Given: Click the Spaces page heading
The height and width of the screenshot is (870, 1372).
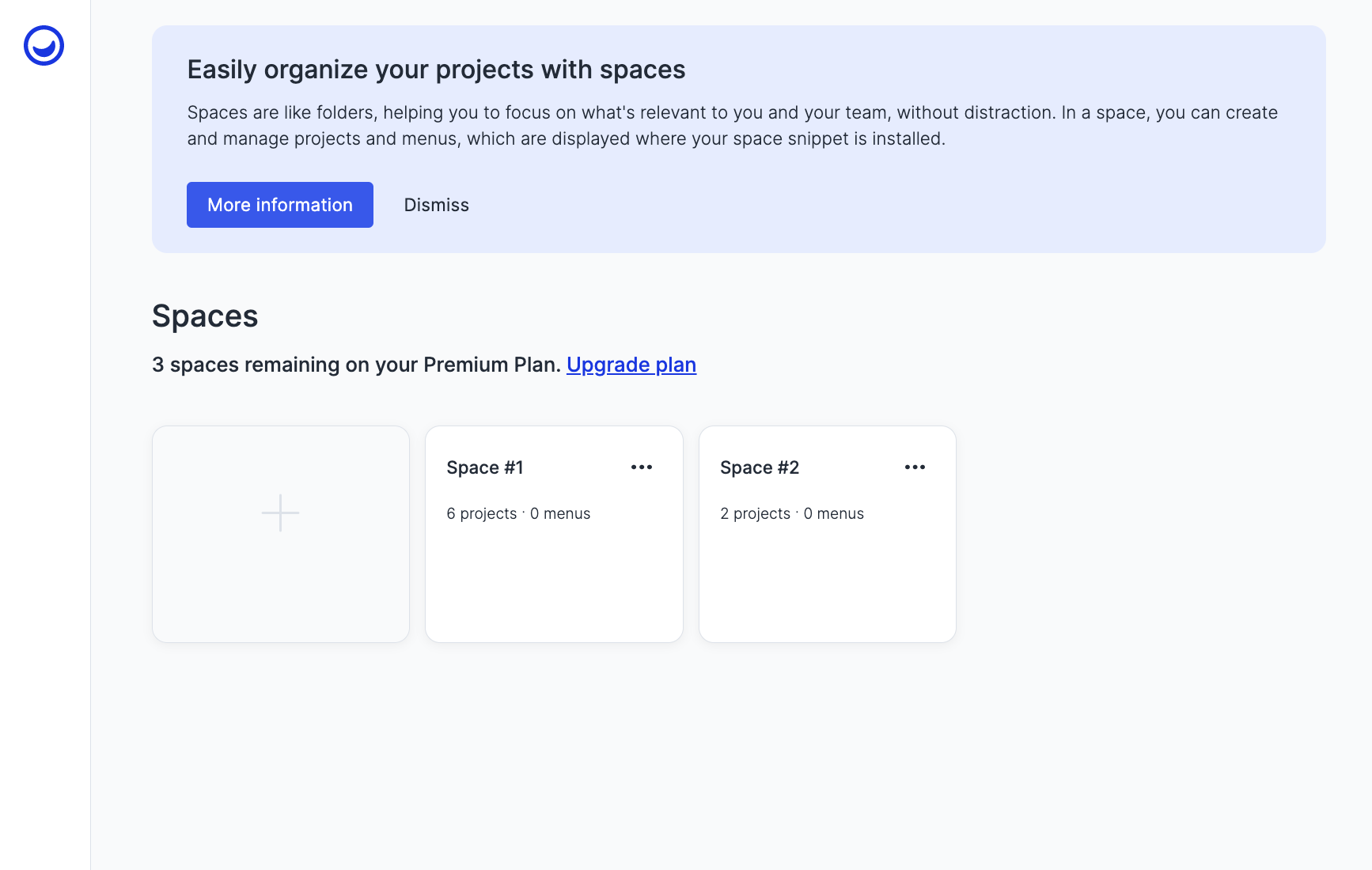Looking at the screenshot, I should (205, 316).
